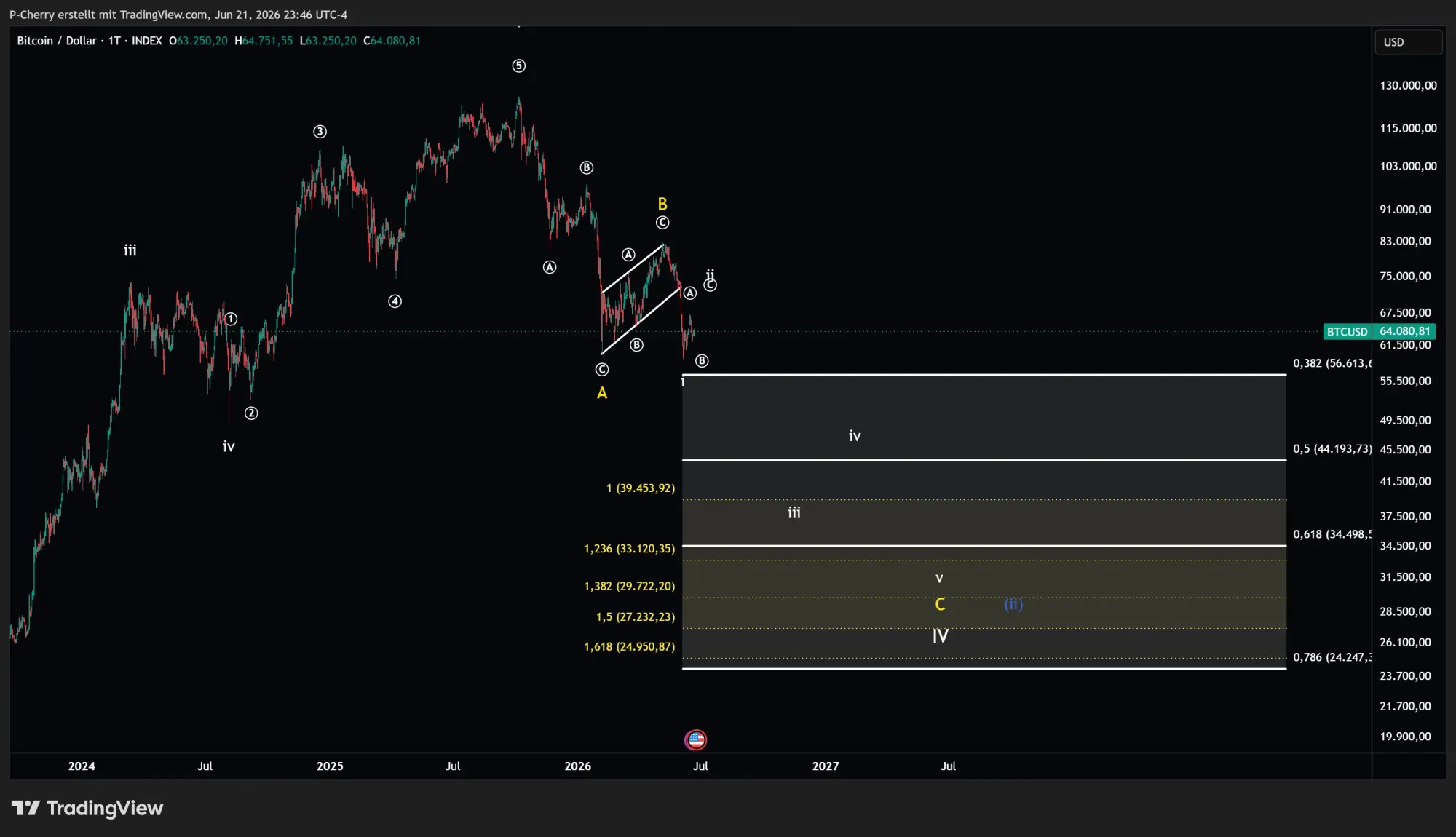1456x837 pixels.
Task: Click the 115.000,00 price axis label
Action: (1409, 128)
